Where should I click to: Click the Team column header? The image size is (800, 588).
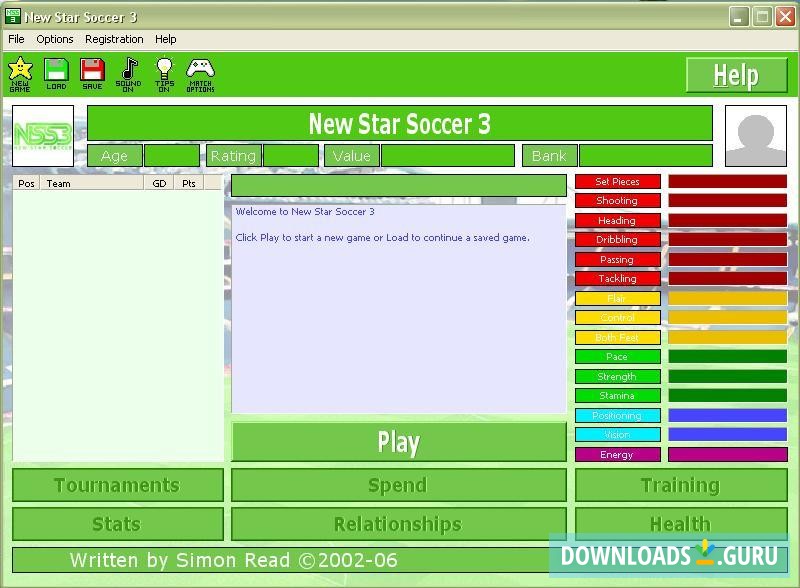tap(92, 184)
